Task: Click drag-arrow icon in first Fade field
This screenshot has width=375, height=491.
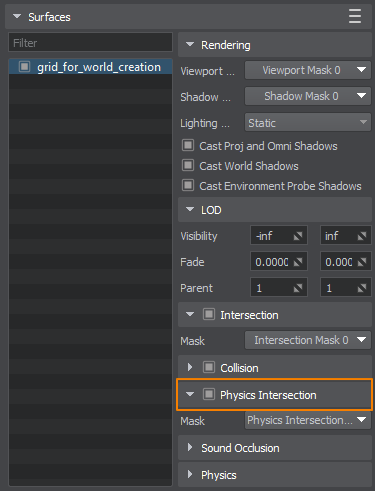Action: [x=298, y=262]
